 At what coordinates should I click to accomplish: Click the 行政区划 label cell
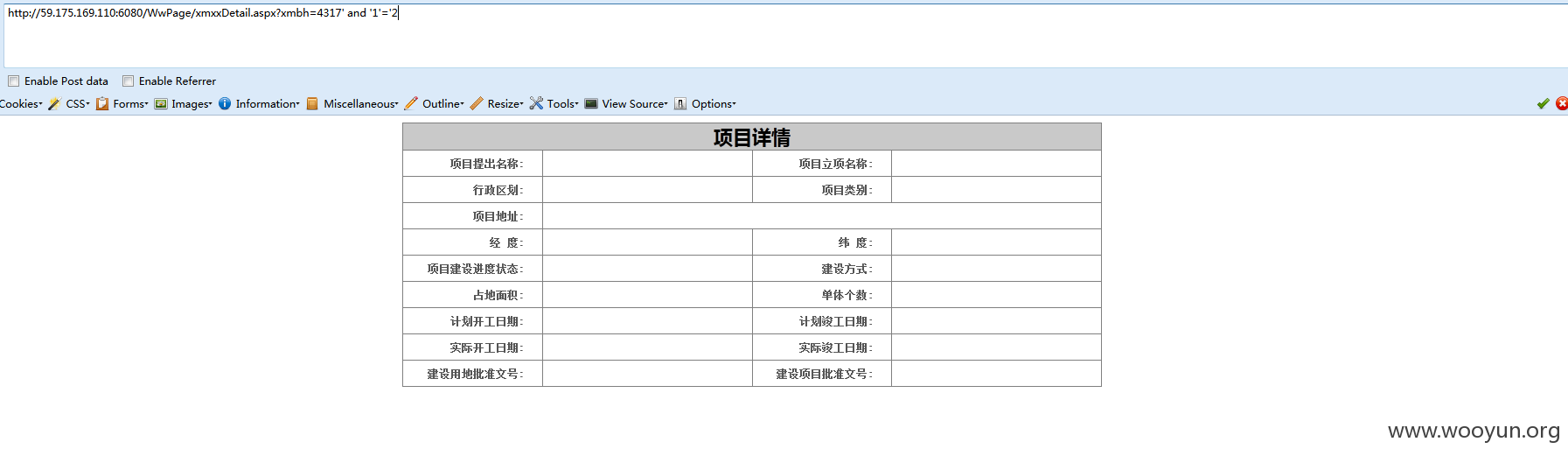tap(473, 190)
